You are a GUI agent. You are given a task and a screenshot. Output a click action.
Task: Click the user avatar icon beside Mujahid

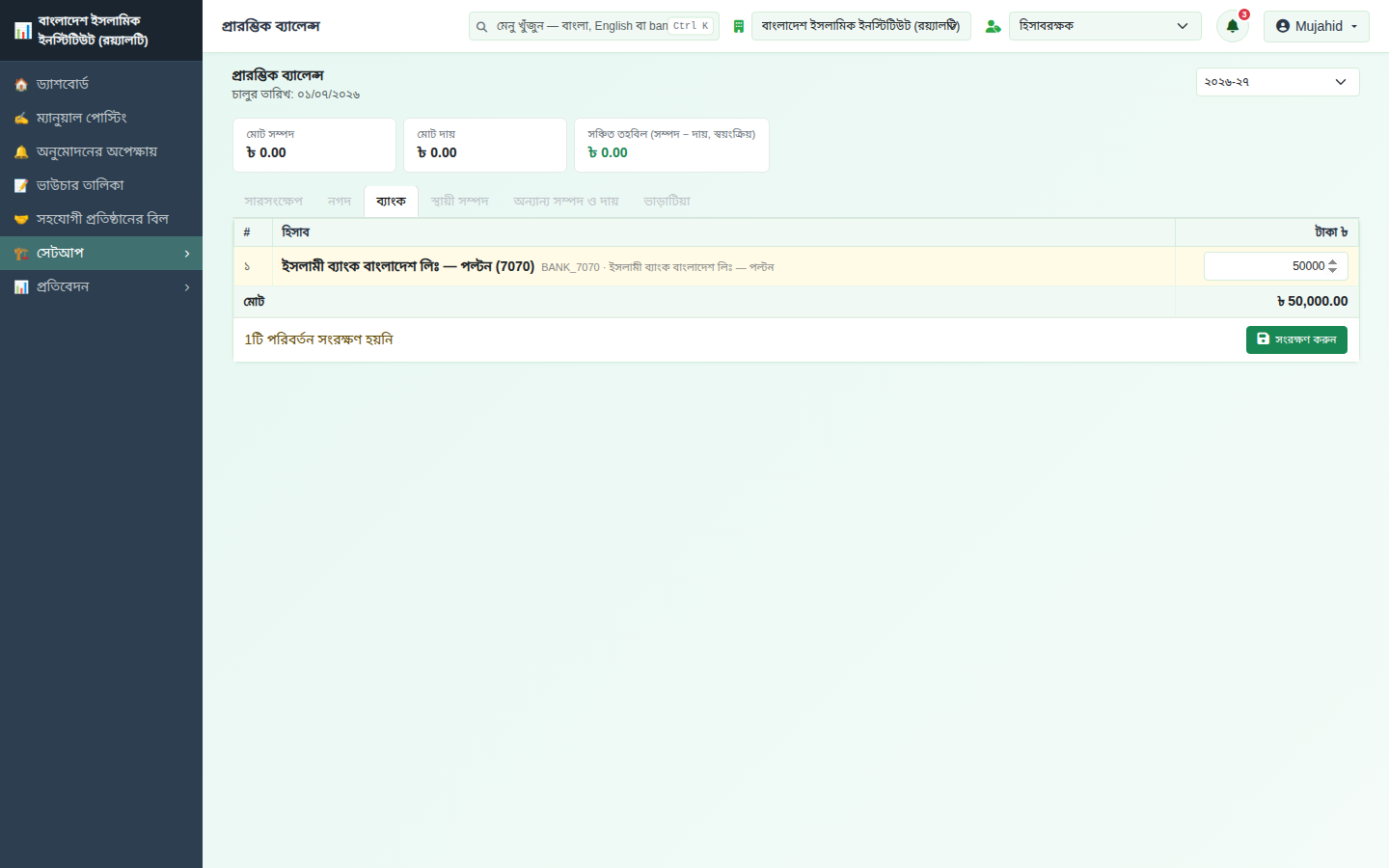[1283, 26]
